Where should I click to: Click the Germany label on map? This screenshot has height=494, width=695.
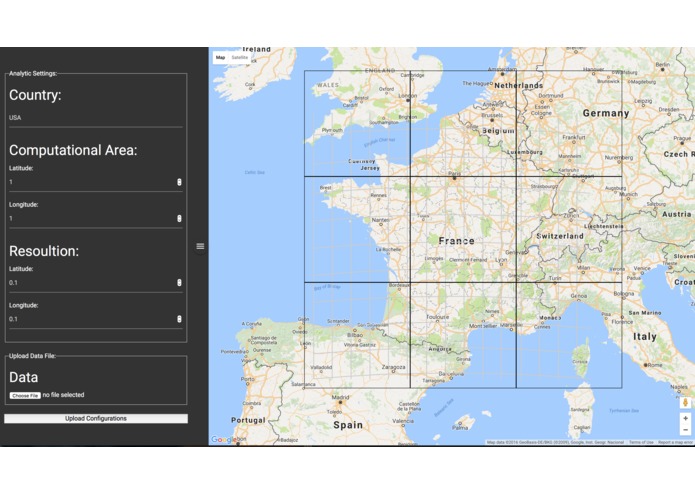click(x=606, y=113)
